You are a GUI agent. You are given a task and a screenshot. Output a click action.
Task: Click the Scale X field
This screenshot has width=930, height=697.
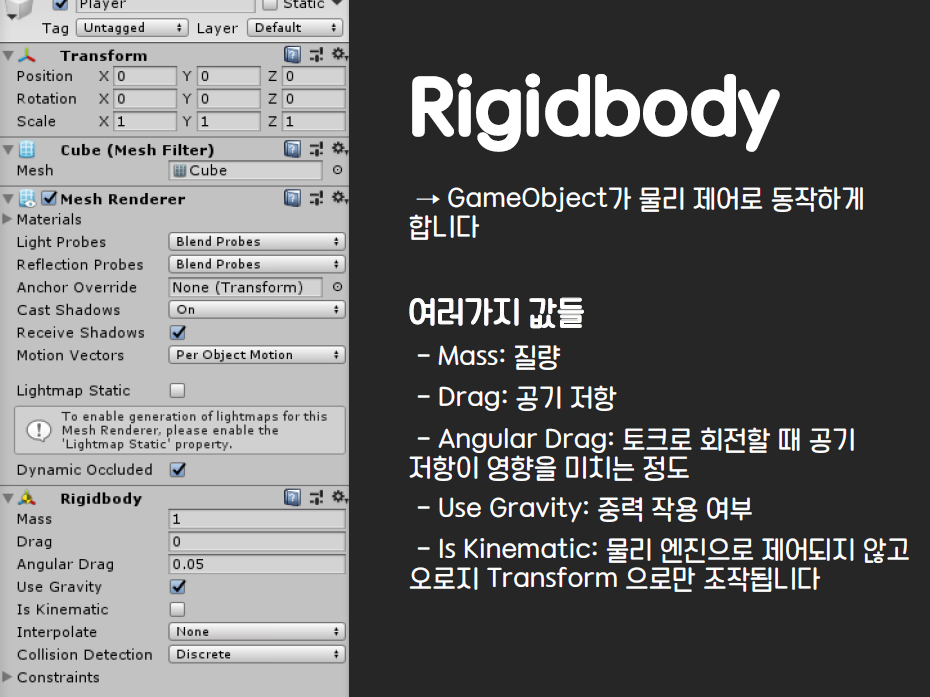coord(145,122)
